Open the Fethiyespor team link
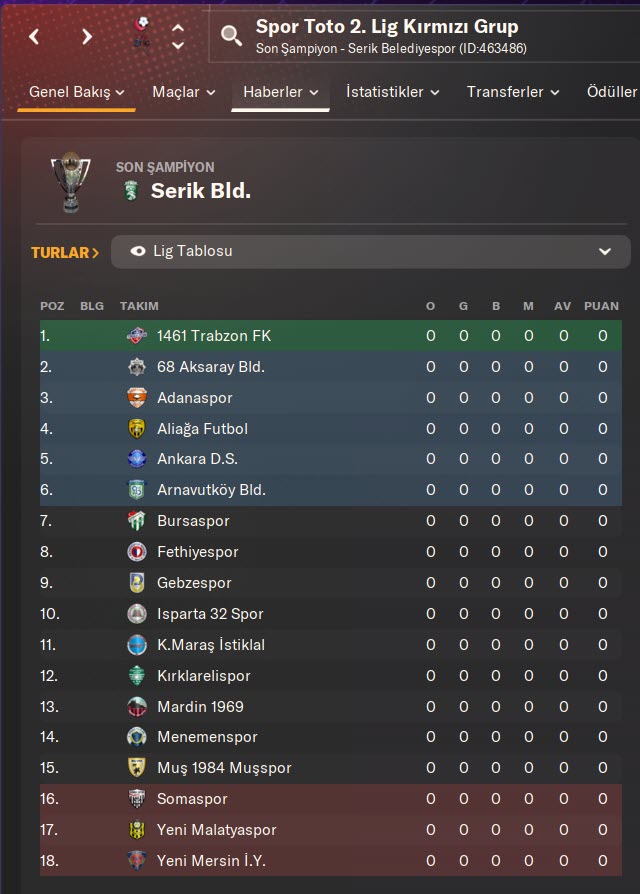Viewport: 640px width, 894px height. coord(197,552)
